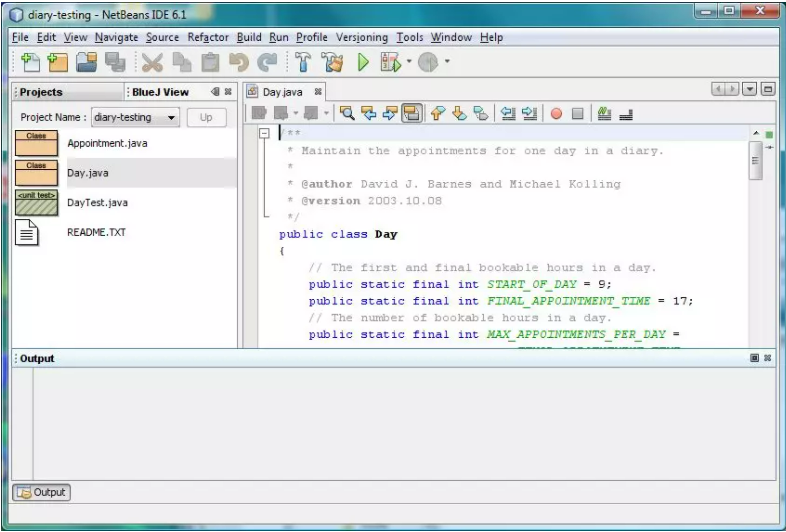Click the Toggle Bookmark editor icon
The width and height of the screenshot is (786, 532).
[480, 113]
